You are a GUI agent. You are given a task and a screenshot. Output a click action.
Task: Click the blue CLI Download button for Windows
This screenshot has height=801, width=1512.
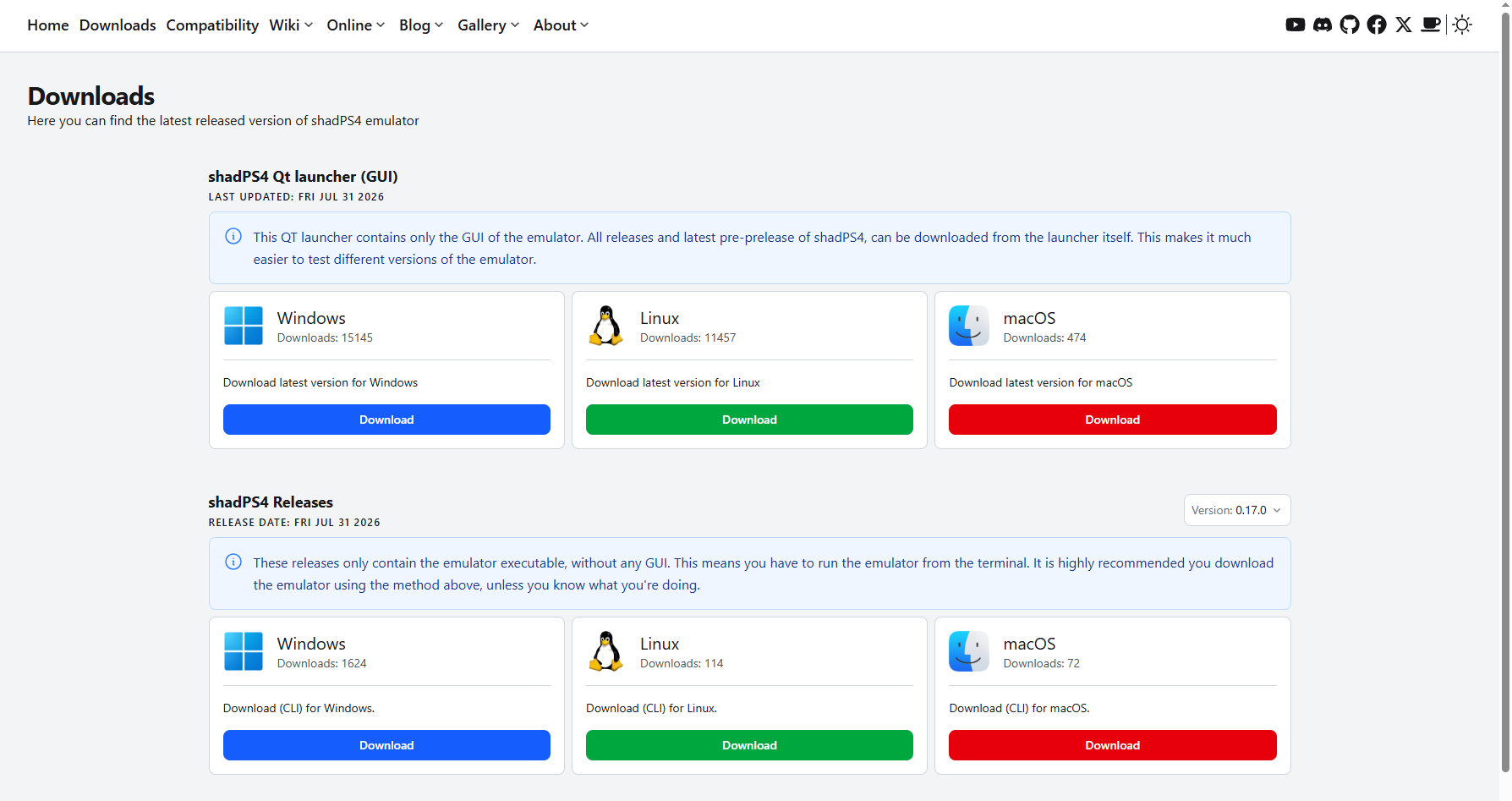(x=386, y=745)
